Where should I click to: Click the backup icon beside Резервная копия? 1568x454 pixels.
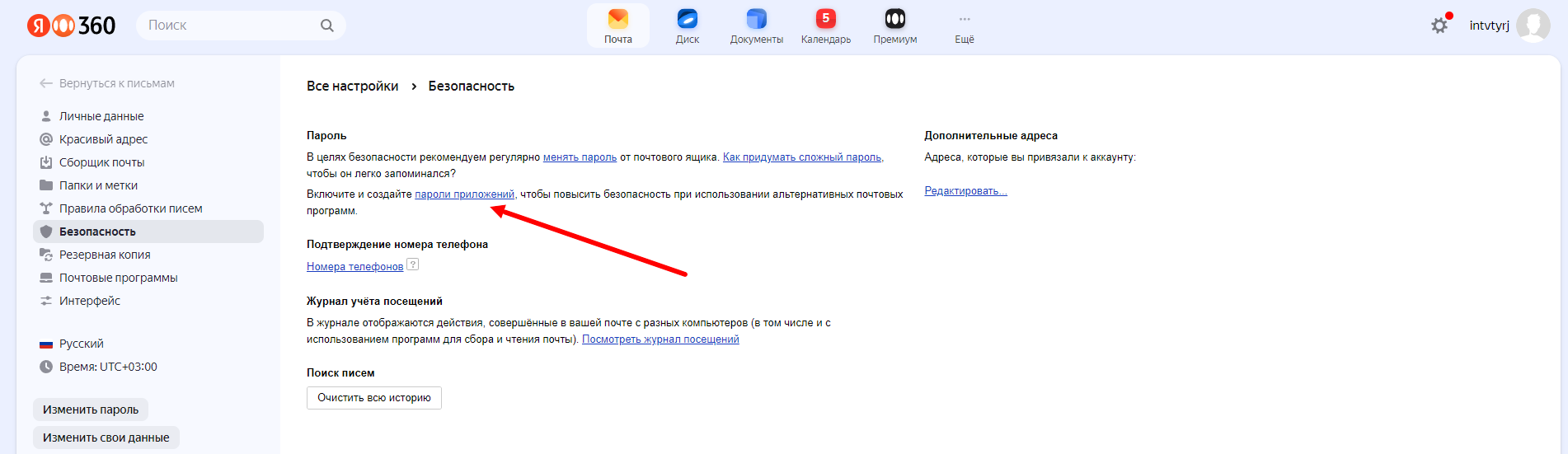tap(46, 255)
